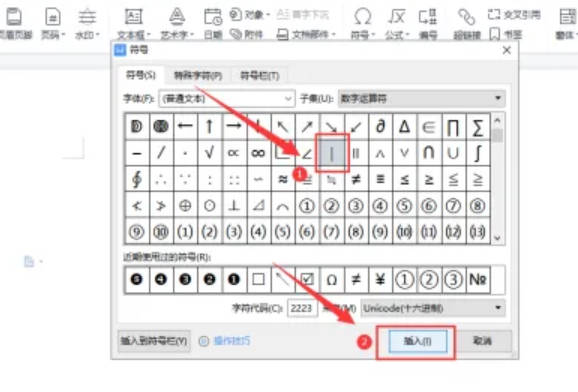
Task: Select the delta Δ symbol
Action: (404, 127)
